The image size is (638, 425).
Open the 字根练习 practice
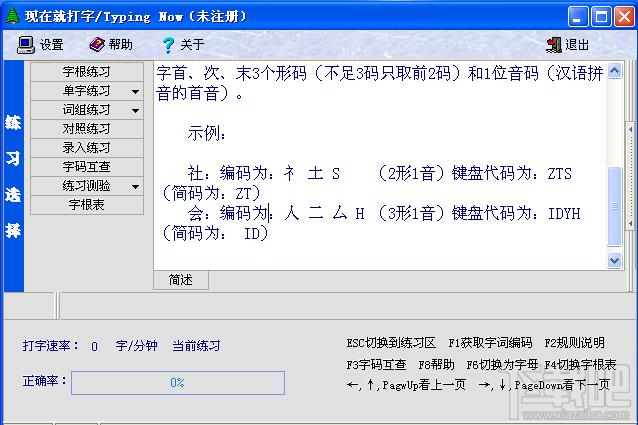87,72
